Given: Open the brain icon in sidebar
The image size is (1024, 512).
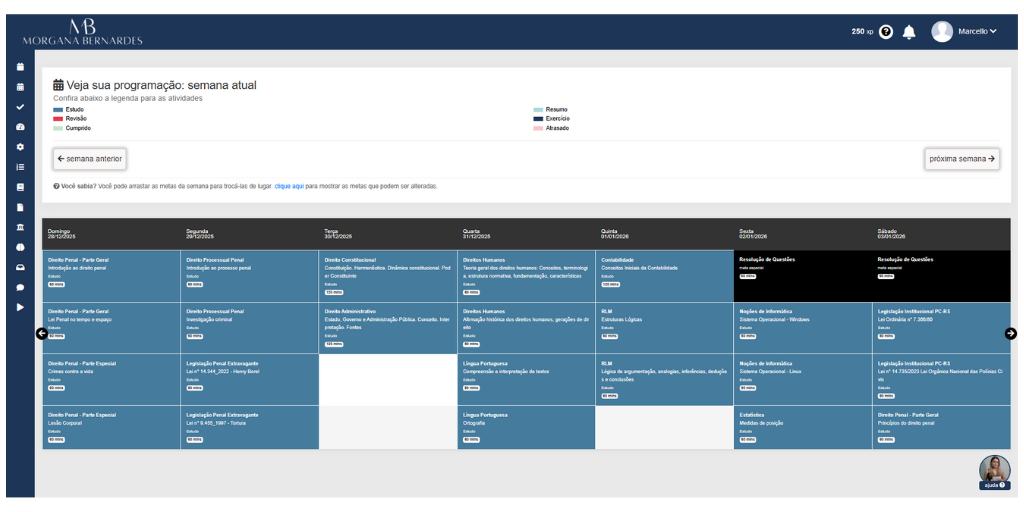Looking at the screenshot, I should click(x=20, y=248).
